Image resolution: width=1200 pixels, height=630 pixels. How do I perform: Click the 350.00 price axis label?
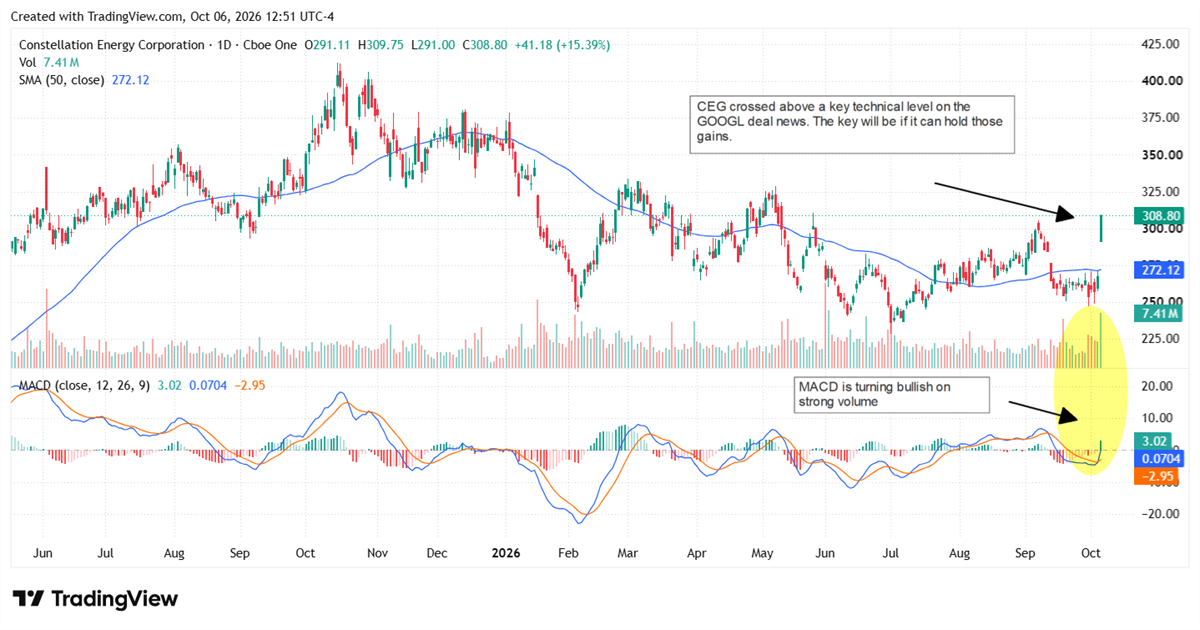1163,155
